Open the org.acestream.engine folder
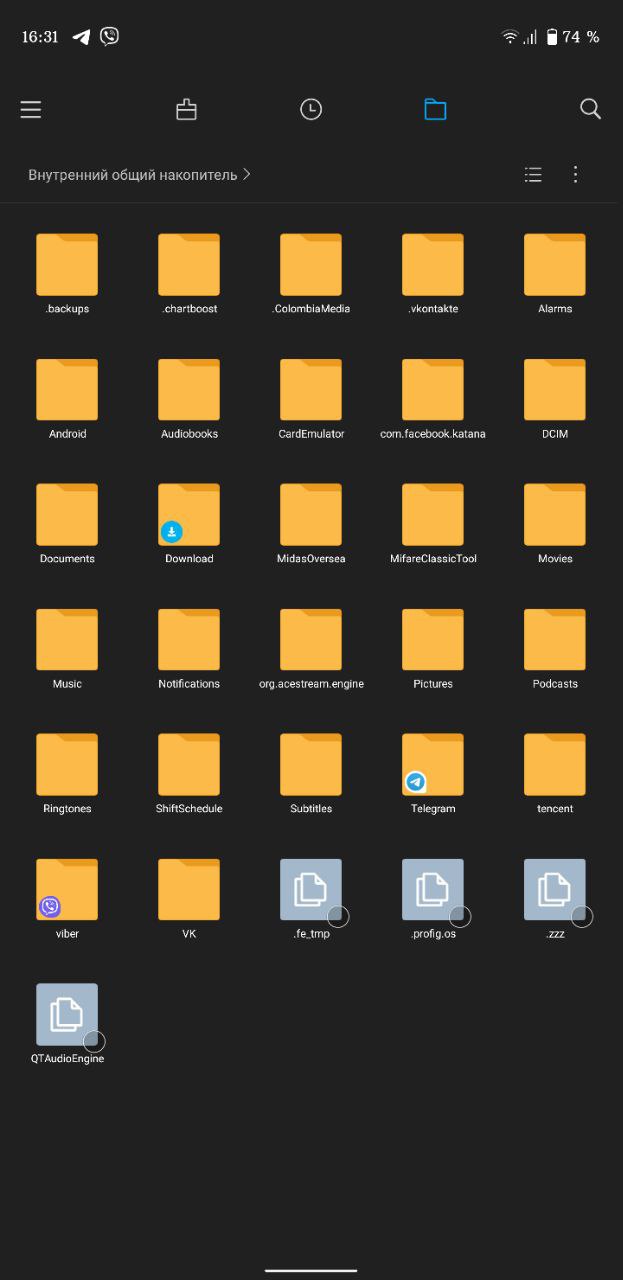The height and width of the screenshot is (1280, 623). tap(311, 640)
